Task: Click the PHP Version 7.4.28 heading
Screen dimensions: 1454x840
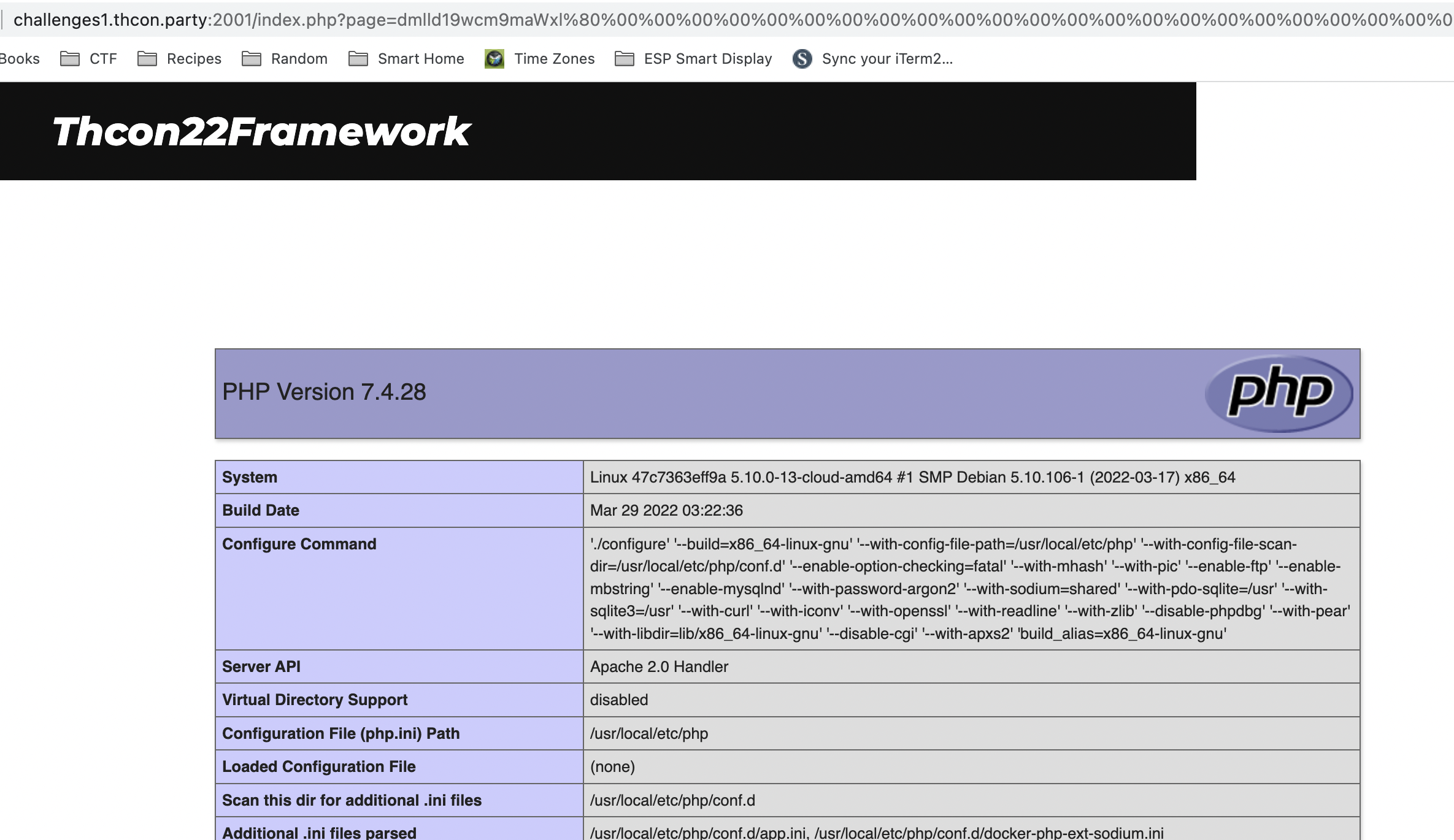Action: [x=324, y=392]
